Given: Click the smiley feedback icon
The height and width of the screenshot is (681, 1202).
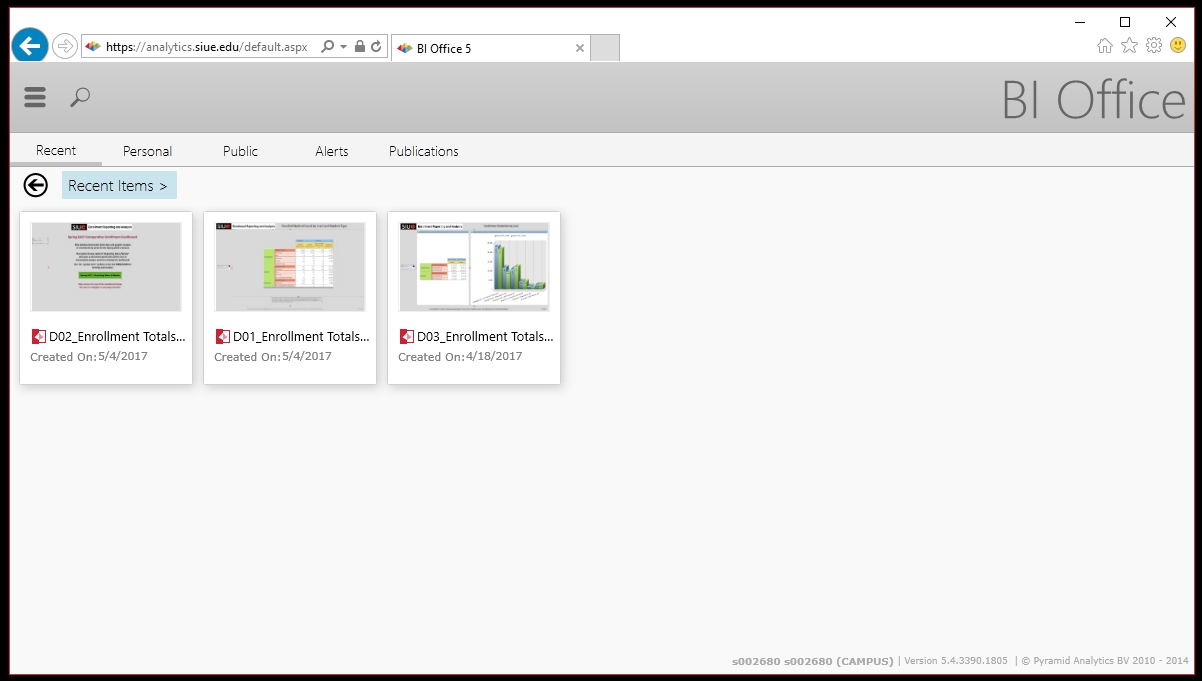Looking at the screenshot, I should coord(1178,46).
